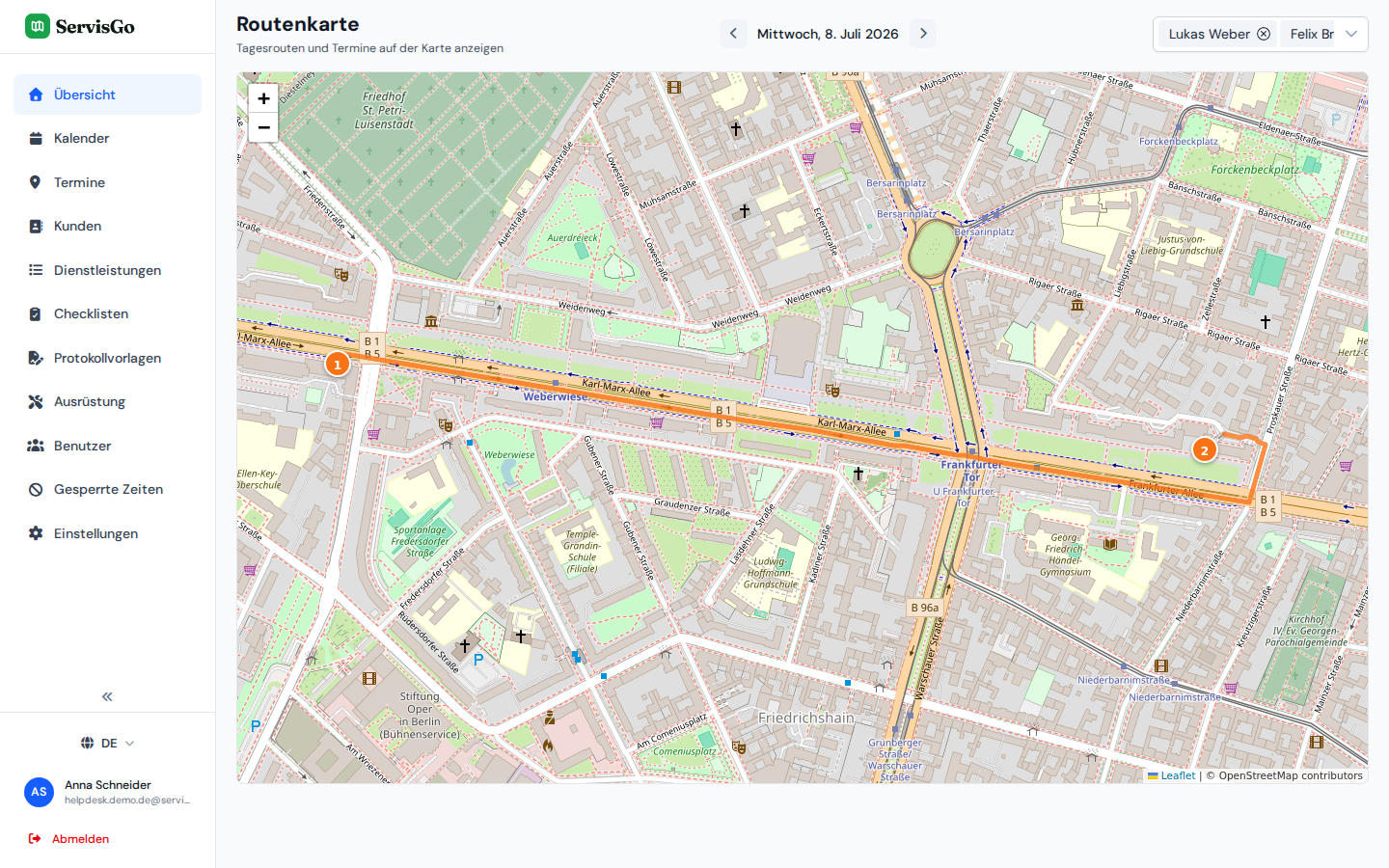Zoom in on the map

(x=263, y=98)
